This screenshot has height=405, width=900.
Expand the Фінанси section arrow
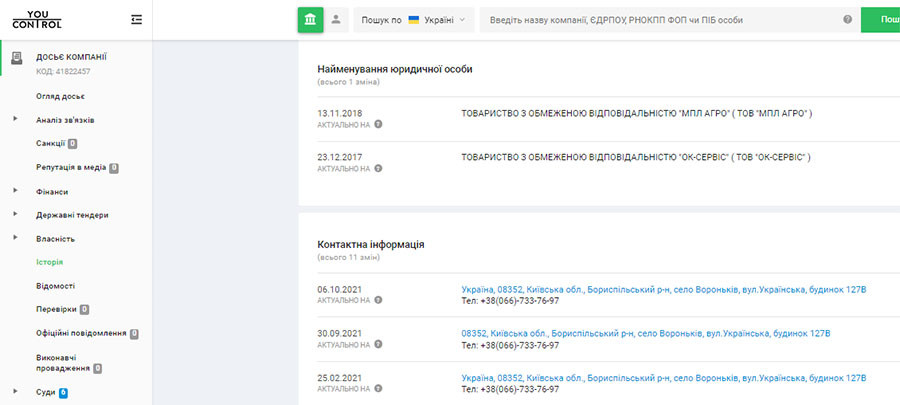point(15,192)
